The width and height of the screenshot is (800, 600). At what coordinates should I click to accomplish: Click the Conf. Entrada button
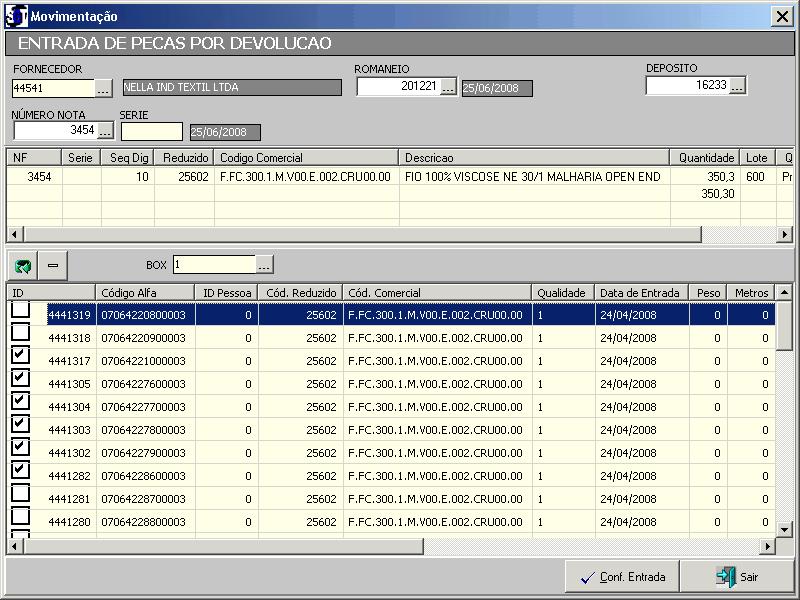[622, 577]
